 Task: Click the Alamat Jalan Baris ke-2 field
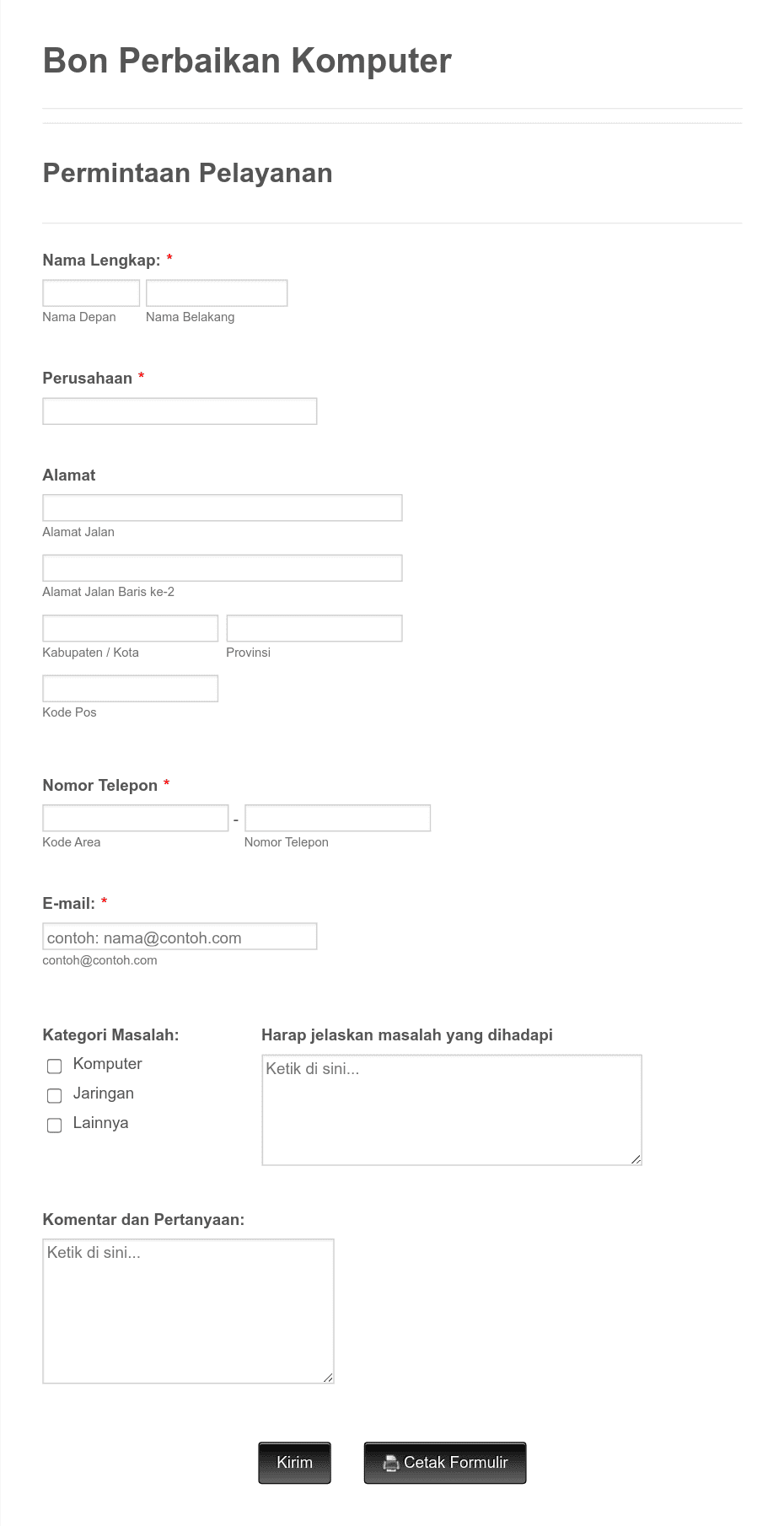point(222,567)
